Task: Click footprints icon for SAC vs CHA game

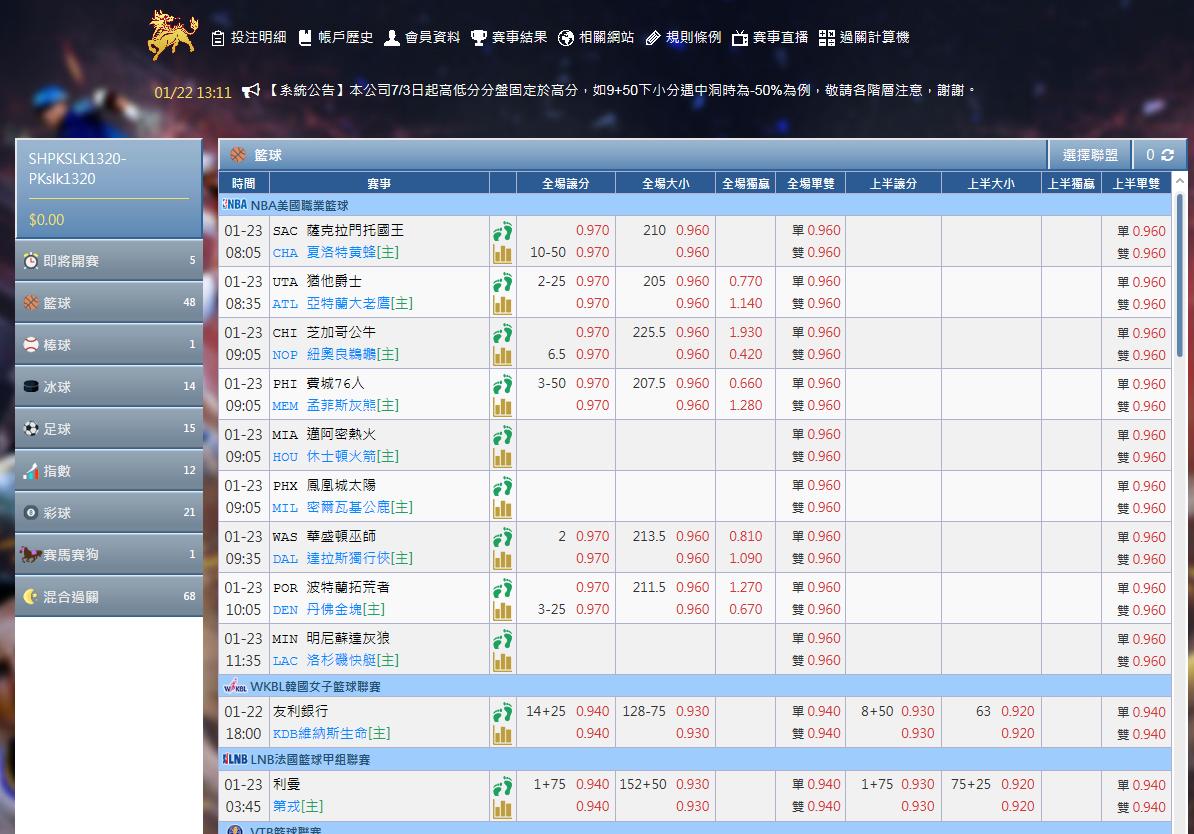Action: [x=503, y=231]
